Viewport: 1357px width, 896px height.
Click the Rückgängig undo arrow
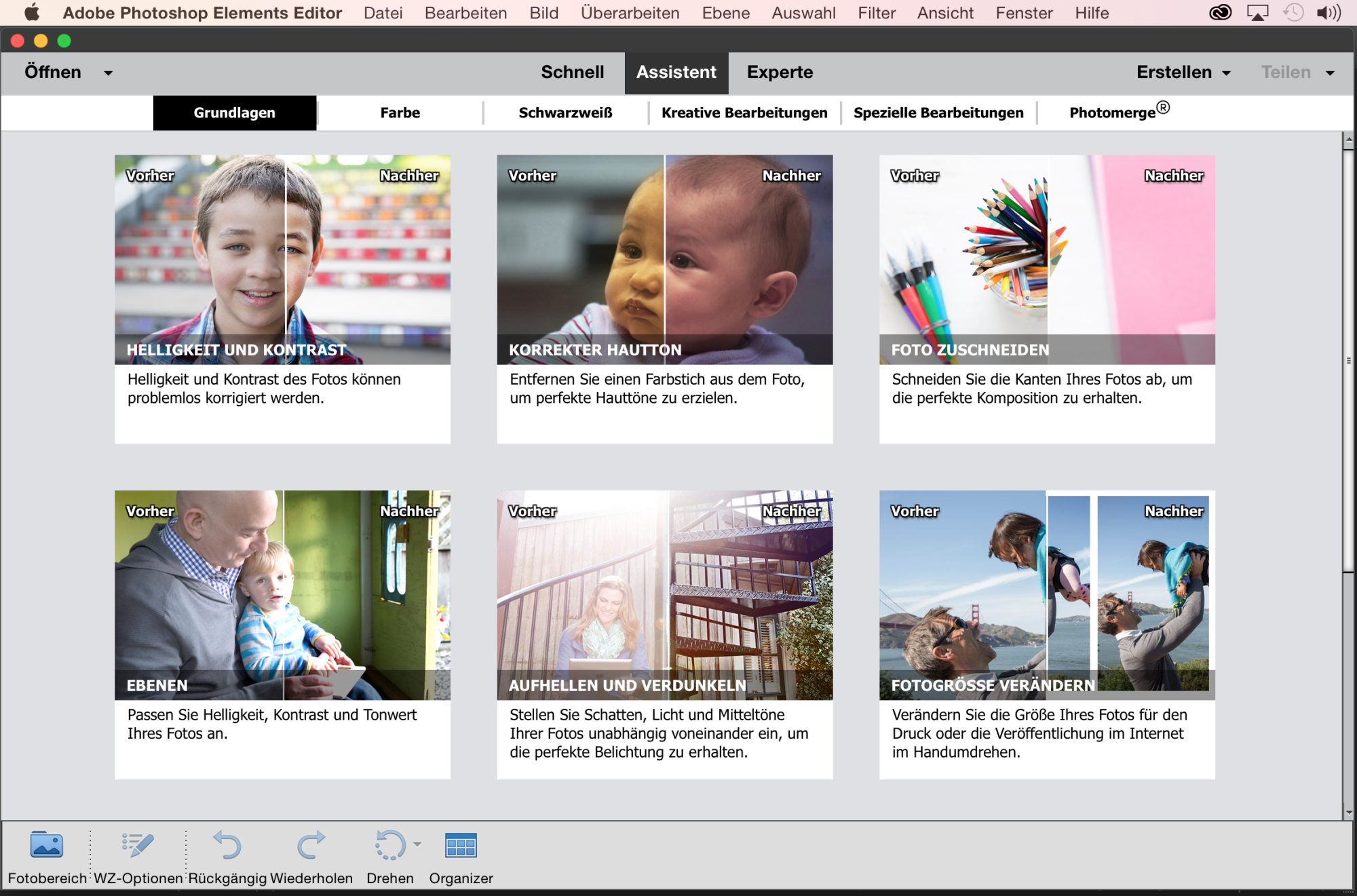pyautogui.click(x=227, y=846)
